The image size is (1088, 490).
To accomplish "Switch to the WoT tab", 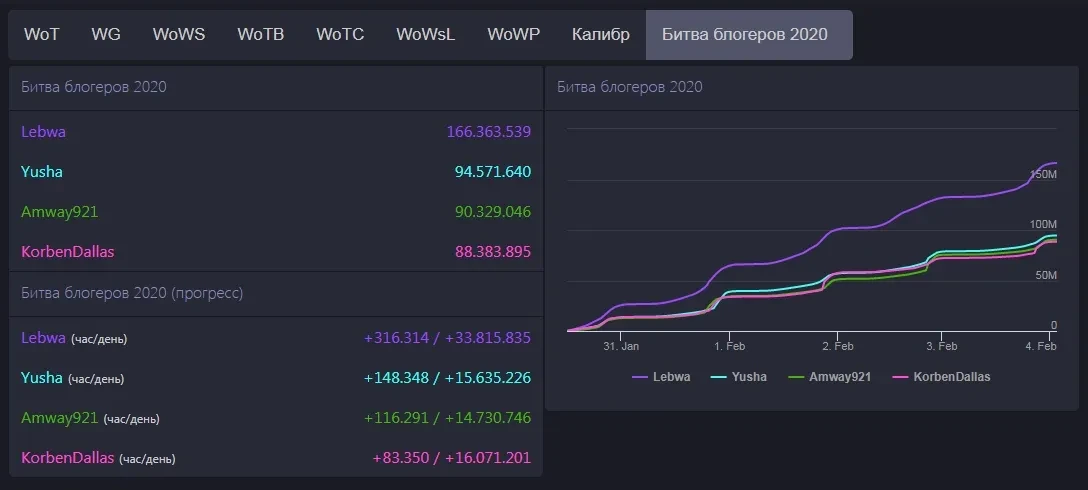I will pyautogui.click(x=41, y=34).
